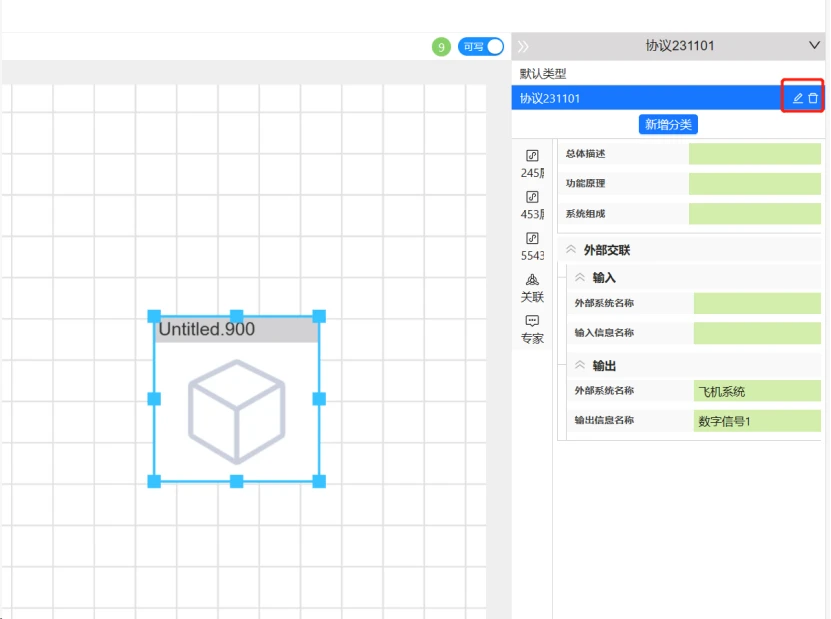This screenshot has width=831, height=619.
Task: Click the 飞机系统 output system field
Action: pyautogui.click(x=757, y=391)
